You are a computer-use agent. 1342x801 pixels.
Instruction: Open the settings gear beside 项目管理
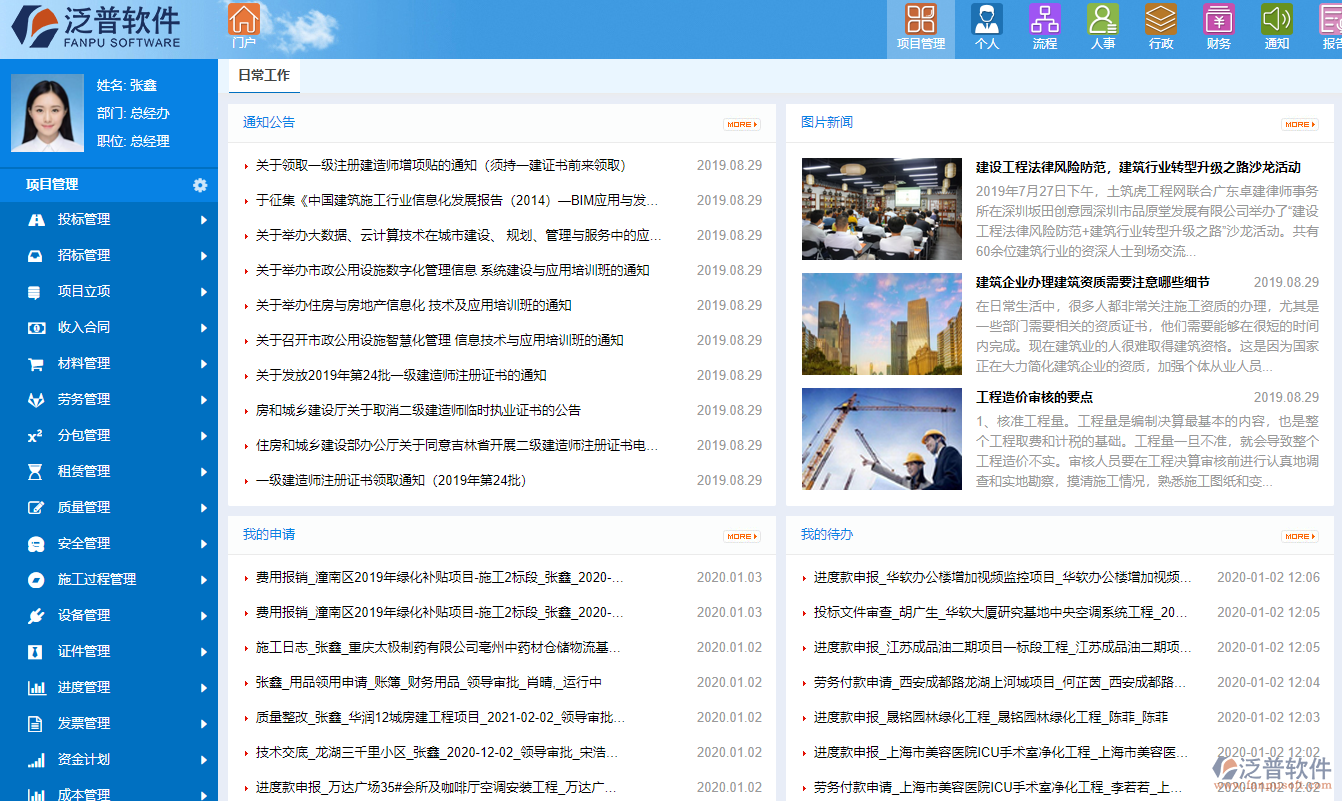click(x=200, y=185)
